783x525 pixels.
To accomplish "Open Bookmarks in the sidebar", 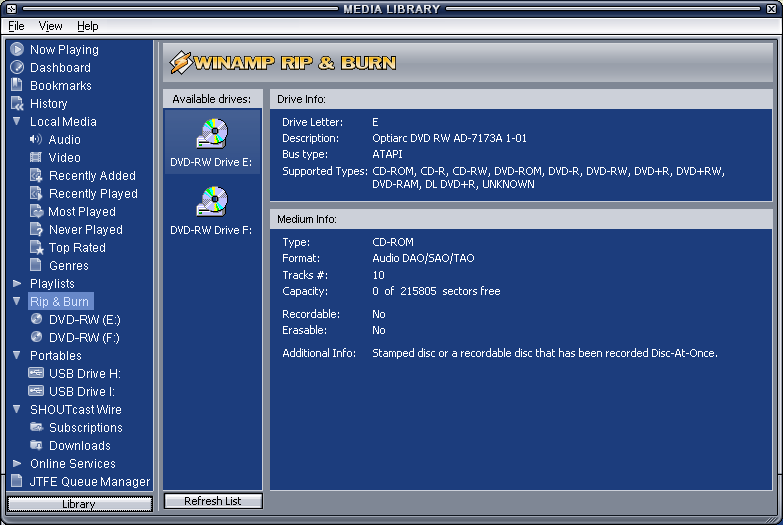I will [61, 85].
